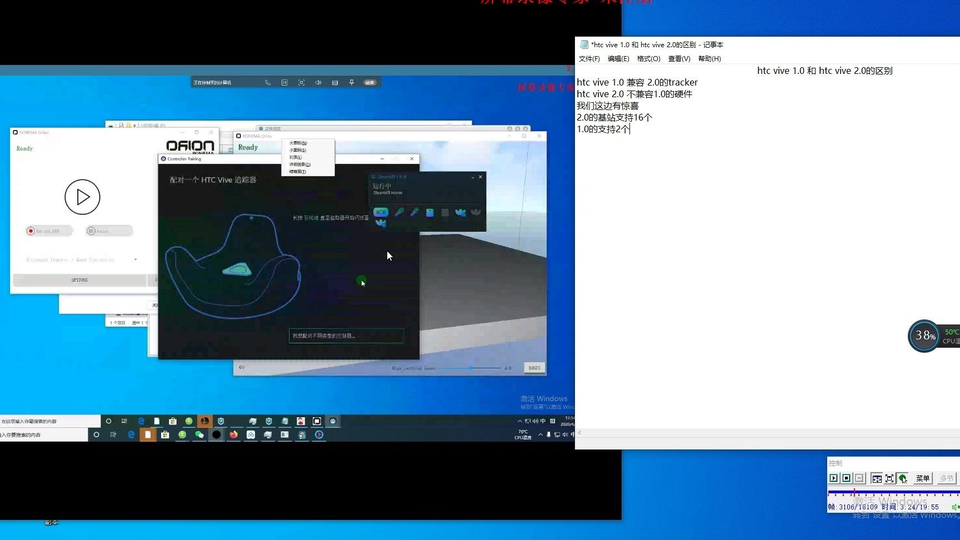Expand the tray chevron on upper inner taskbar
The image size is (960, 540).
click(520, 421)
